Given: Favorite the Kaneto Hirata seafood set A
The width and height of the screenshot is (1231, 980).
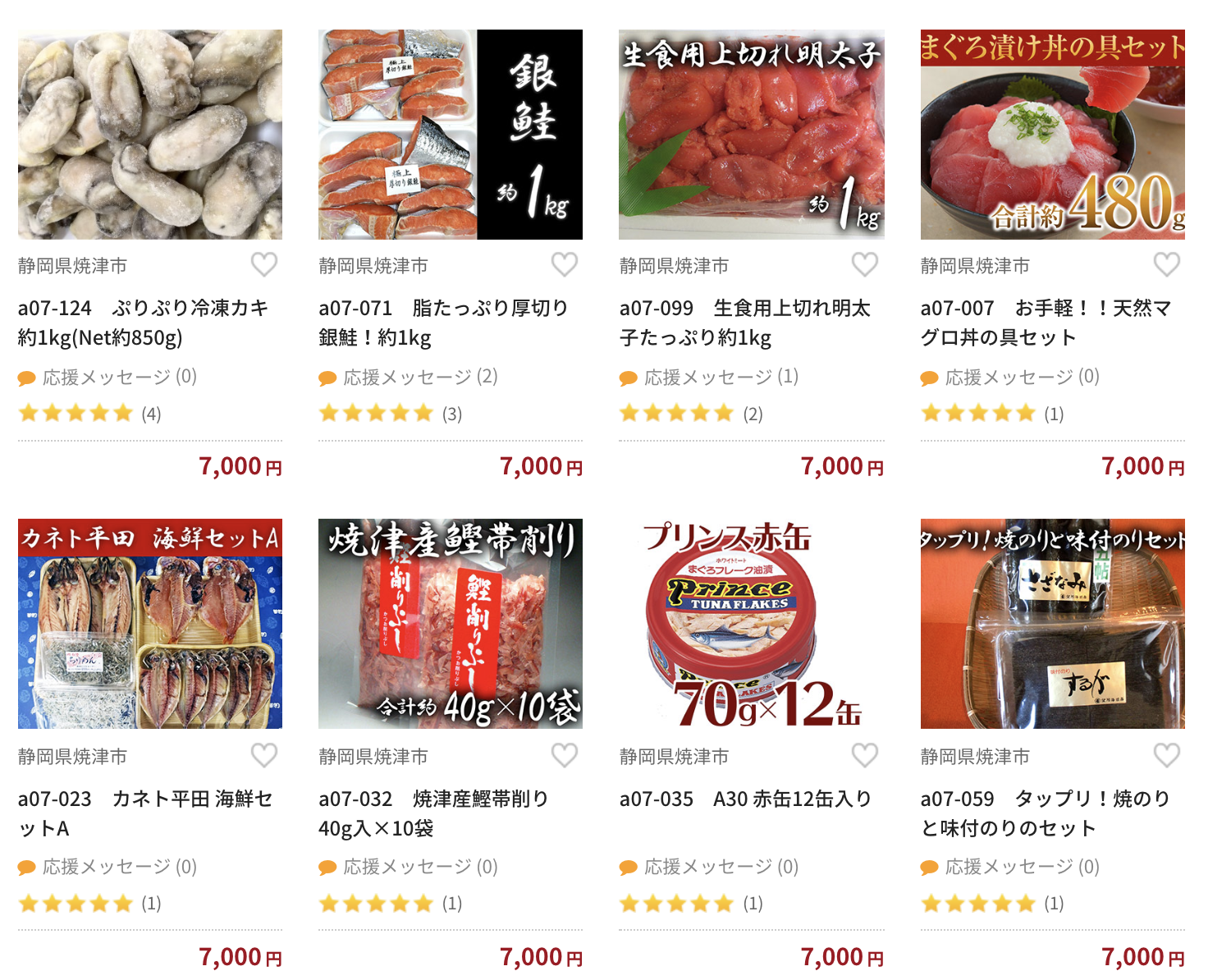Looking at the screenshot, I should pos(264,755).
